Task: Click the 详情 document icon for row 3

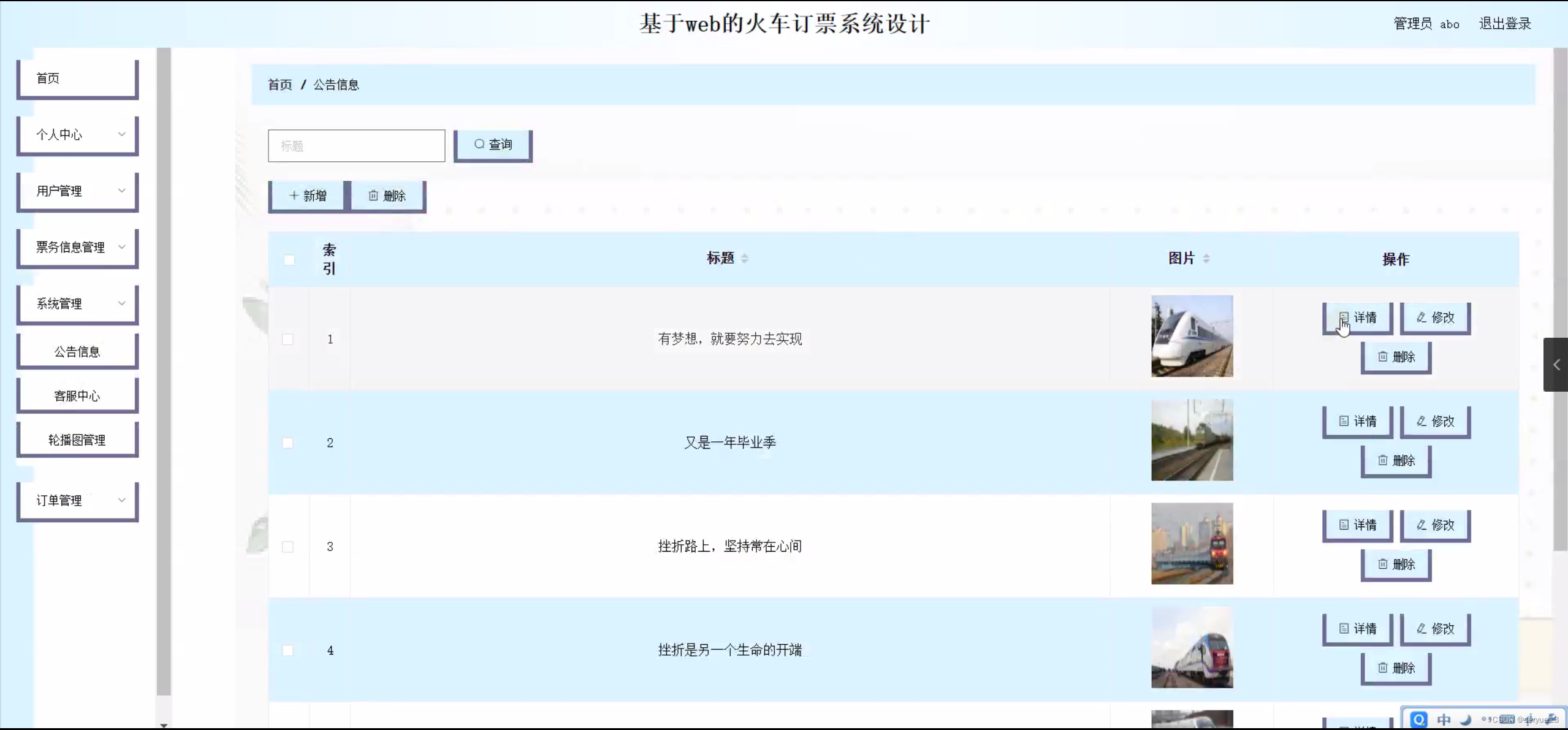Action: 1344,525
